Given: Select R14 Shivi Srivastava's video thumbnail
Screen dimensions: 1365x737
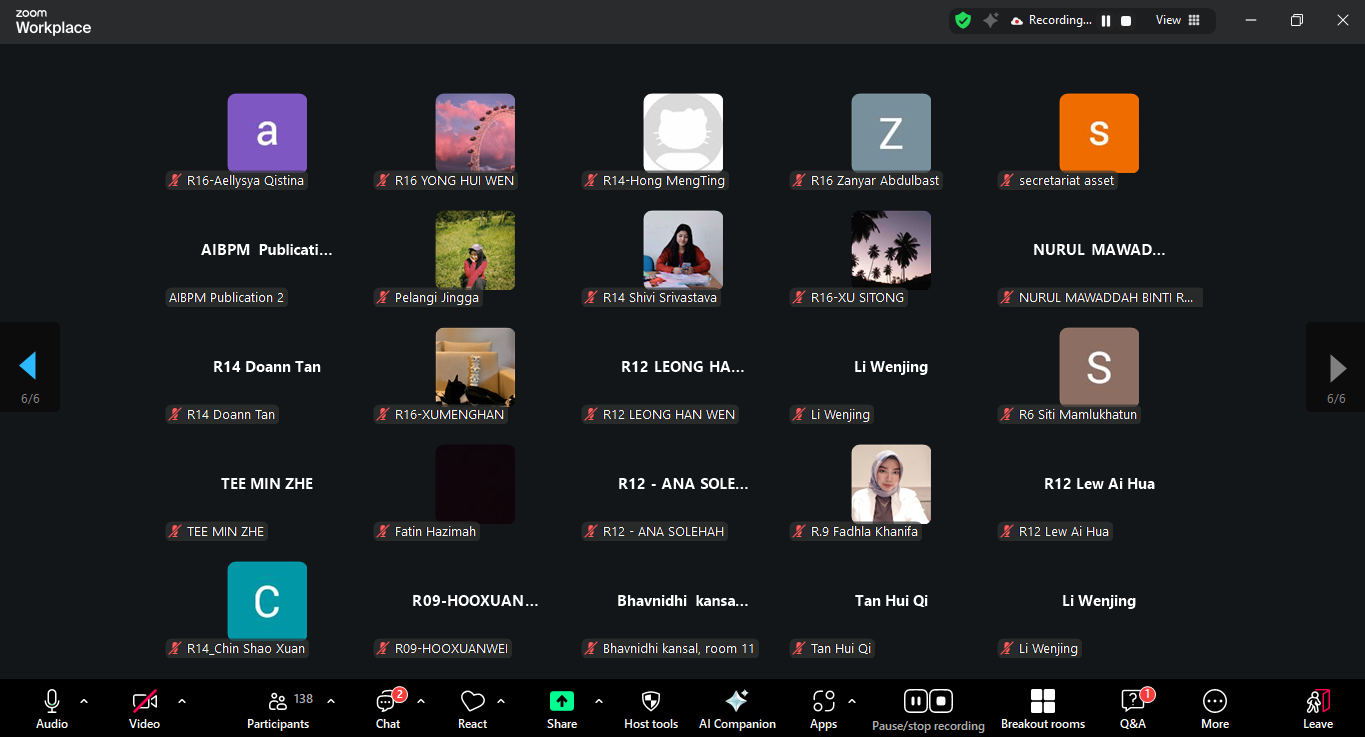Looking at the screenshot, I should point(683,250).
